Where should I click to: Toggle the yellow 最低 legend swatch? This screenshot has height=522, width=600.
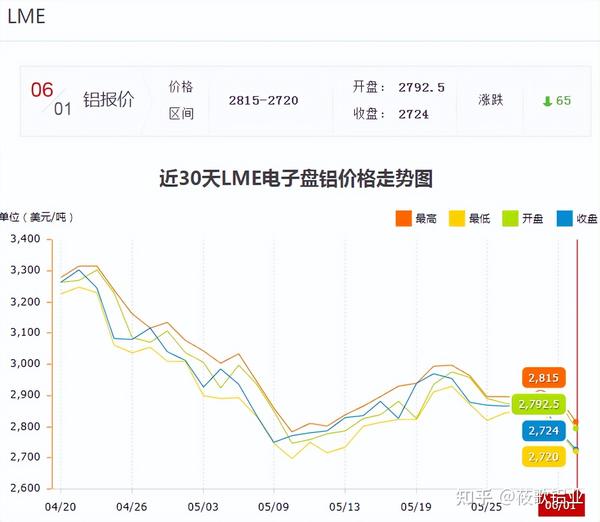(457, 218)
